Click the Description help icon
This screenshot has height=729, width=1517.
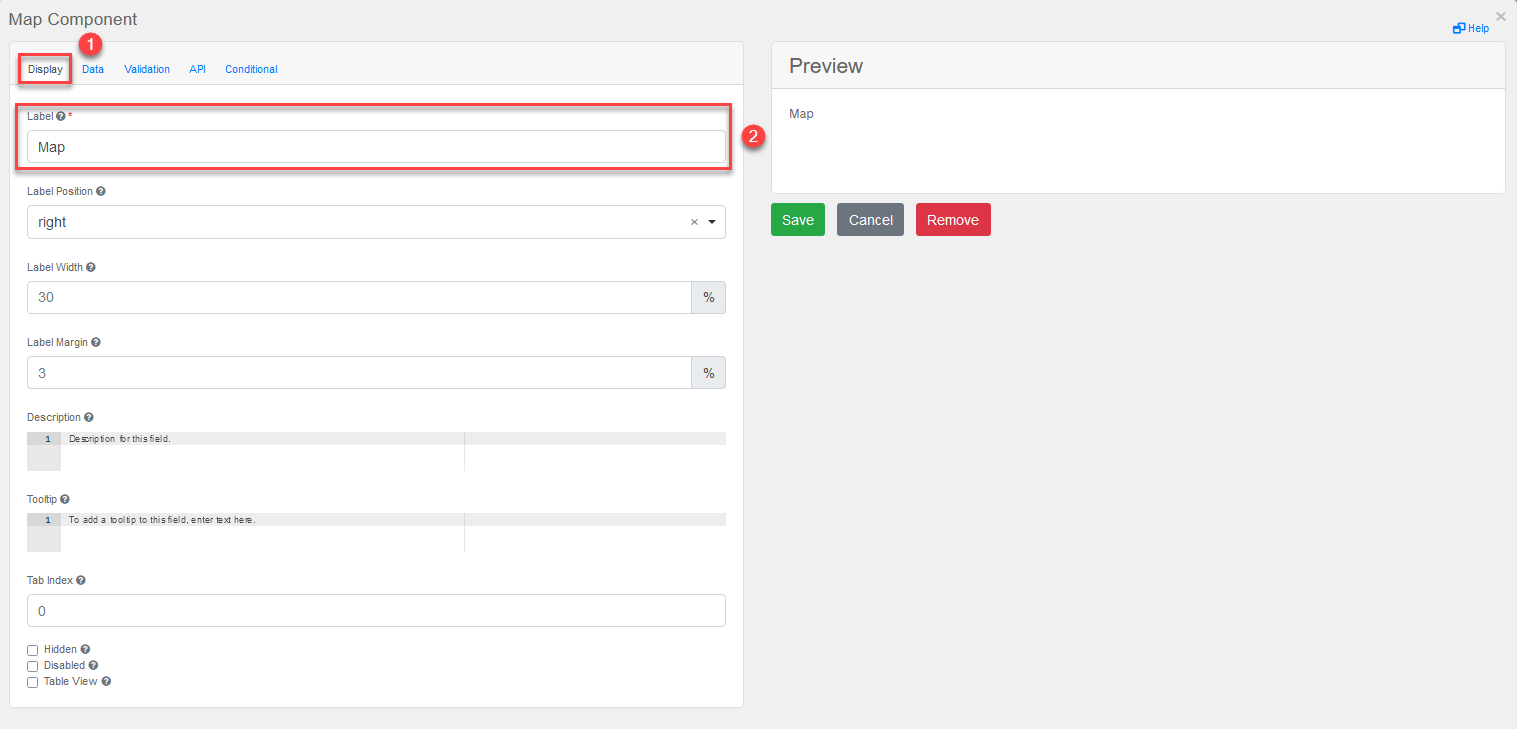(89, 417)
